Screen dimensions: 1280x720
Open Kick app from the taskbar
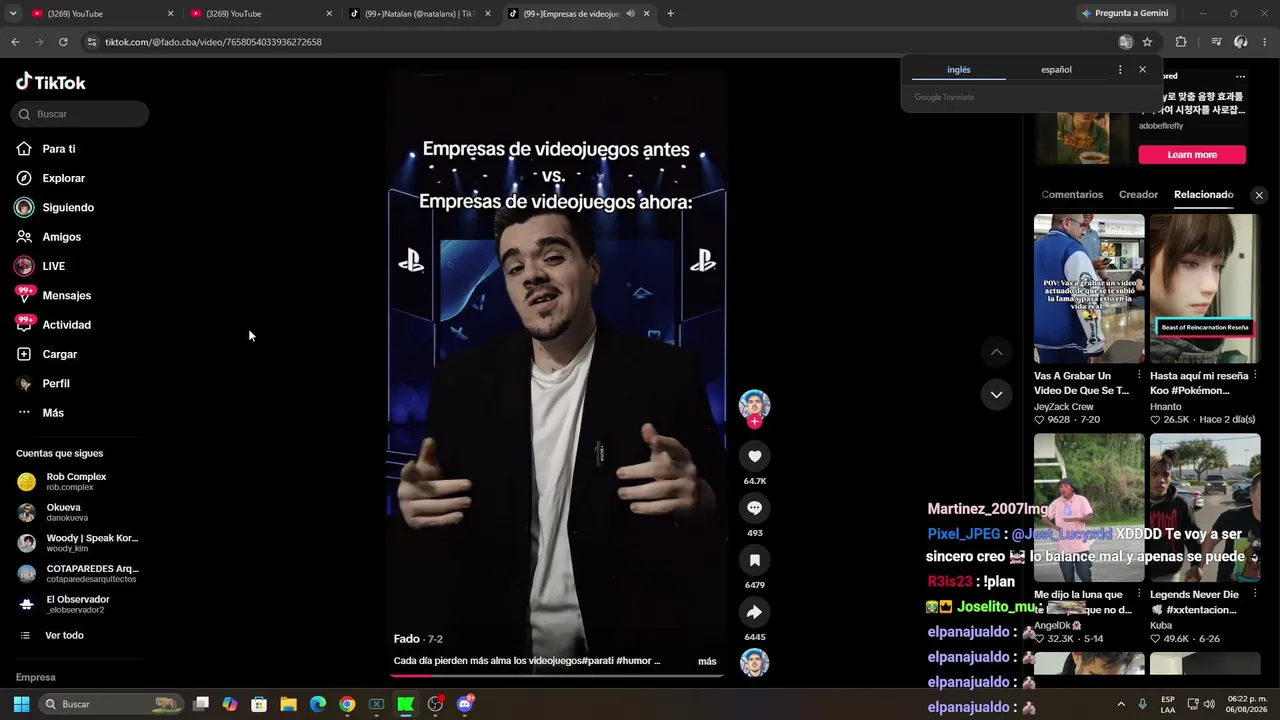pyautogui.click(x=405, y=704)
